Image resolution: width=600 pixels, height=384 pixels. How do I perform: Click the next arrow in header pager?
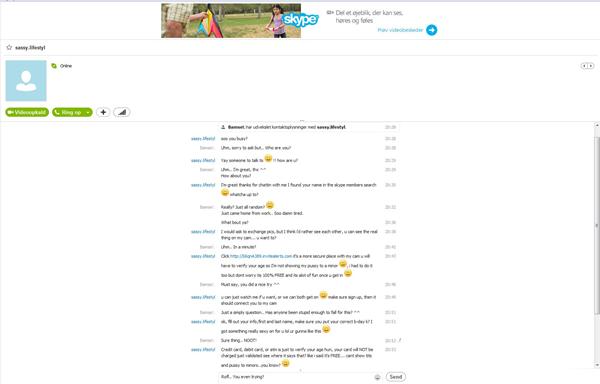click(x=591, y=66)
